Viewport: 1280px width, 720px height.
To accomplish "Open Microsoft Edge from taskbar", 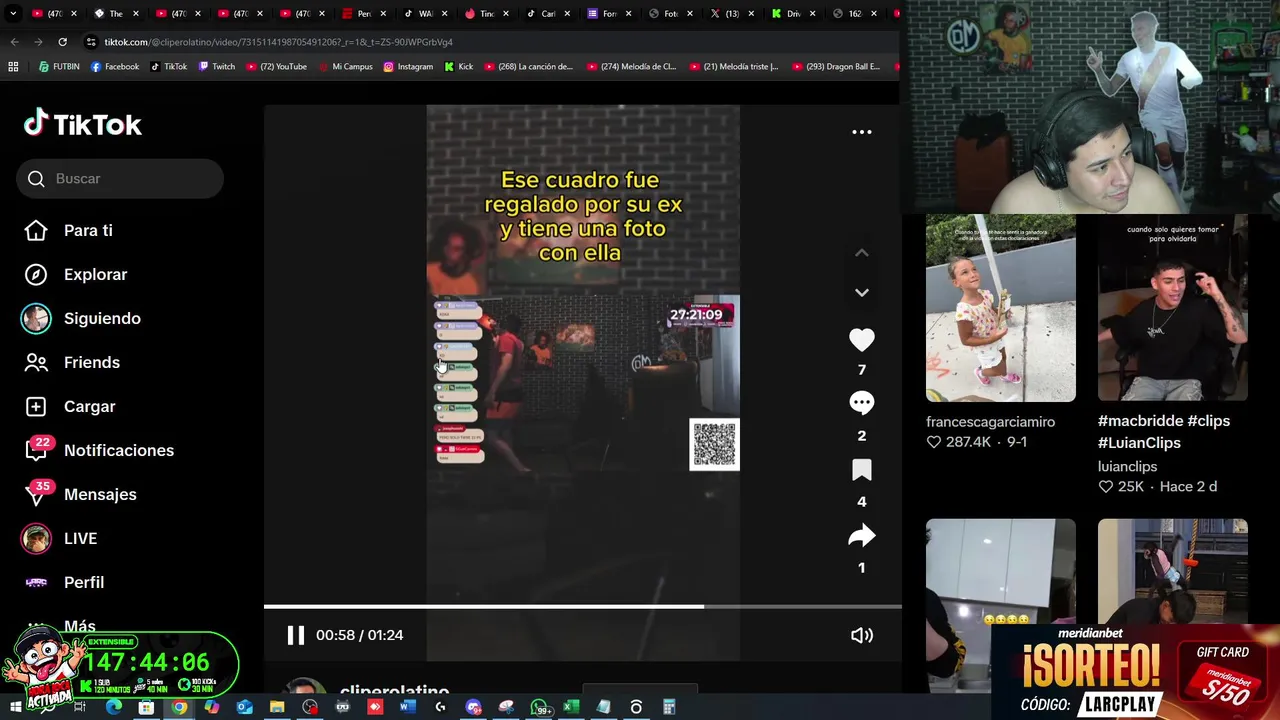I will 113,707.
